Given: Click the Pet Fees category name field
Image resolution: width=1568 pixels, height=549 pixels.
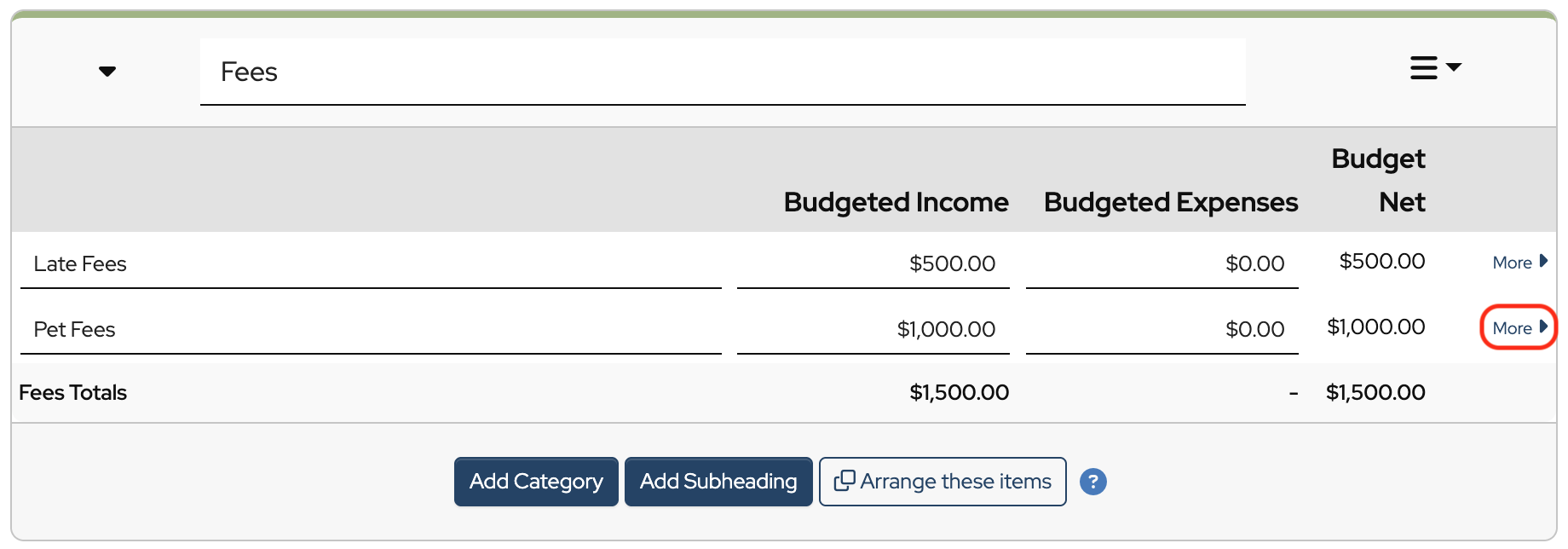Looking at the screenshot, I should point(371,330).
